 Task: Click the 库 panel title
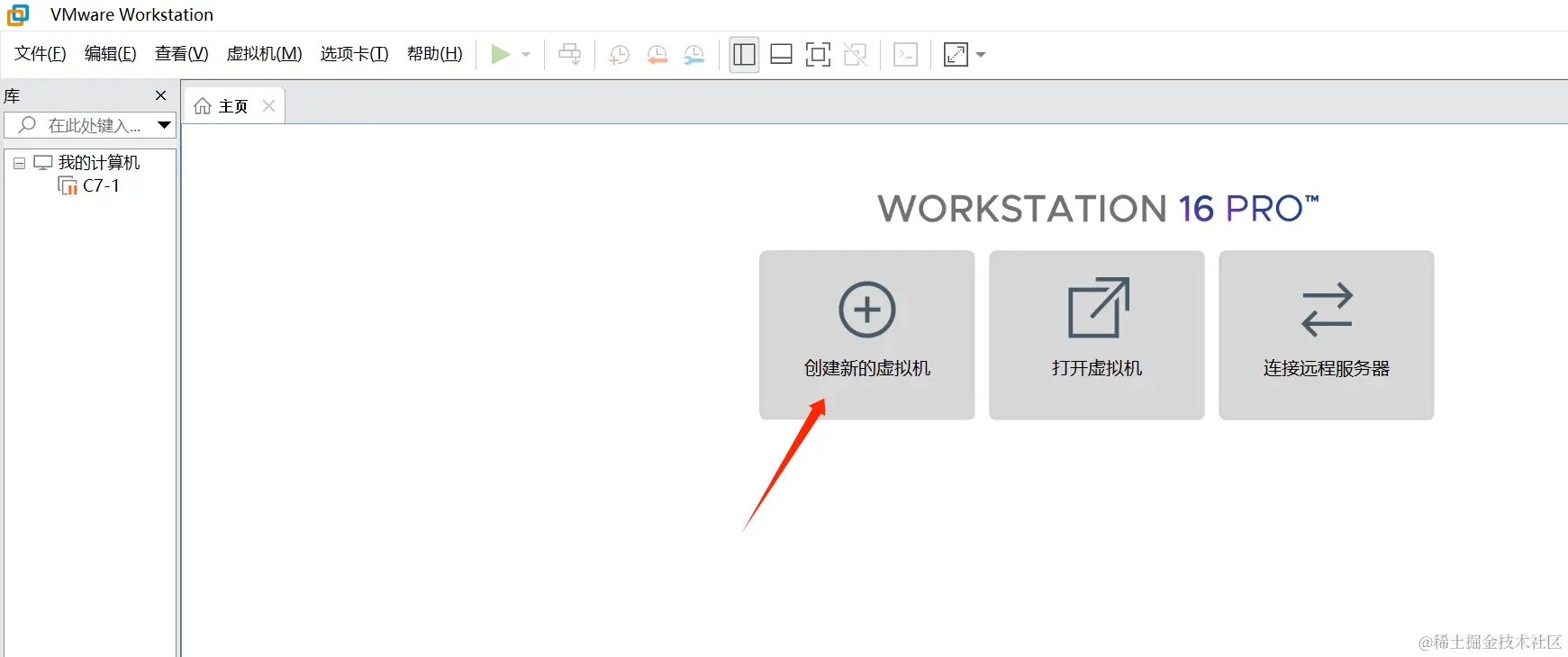tap(13, 96)
